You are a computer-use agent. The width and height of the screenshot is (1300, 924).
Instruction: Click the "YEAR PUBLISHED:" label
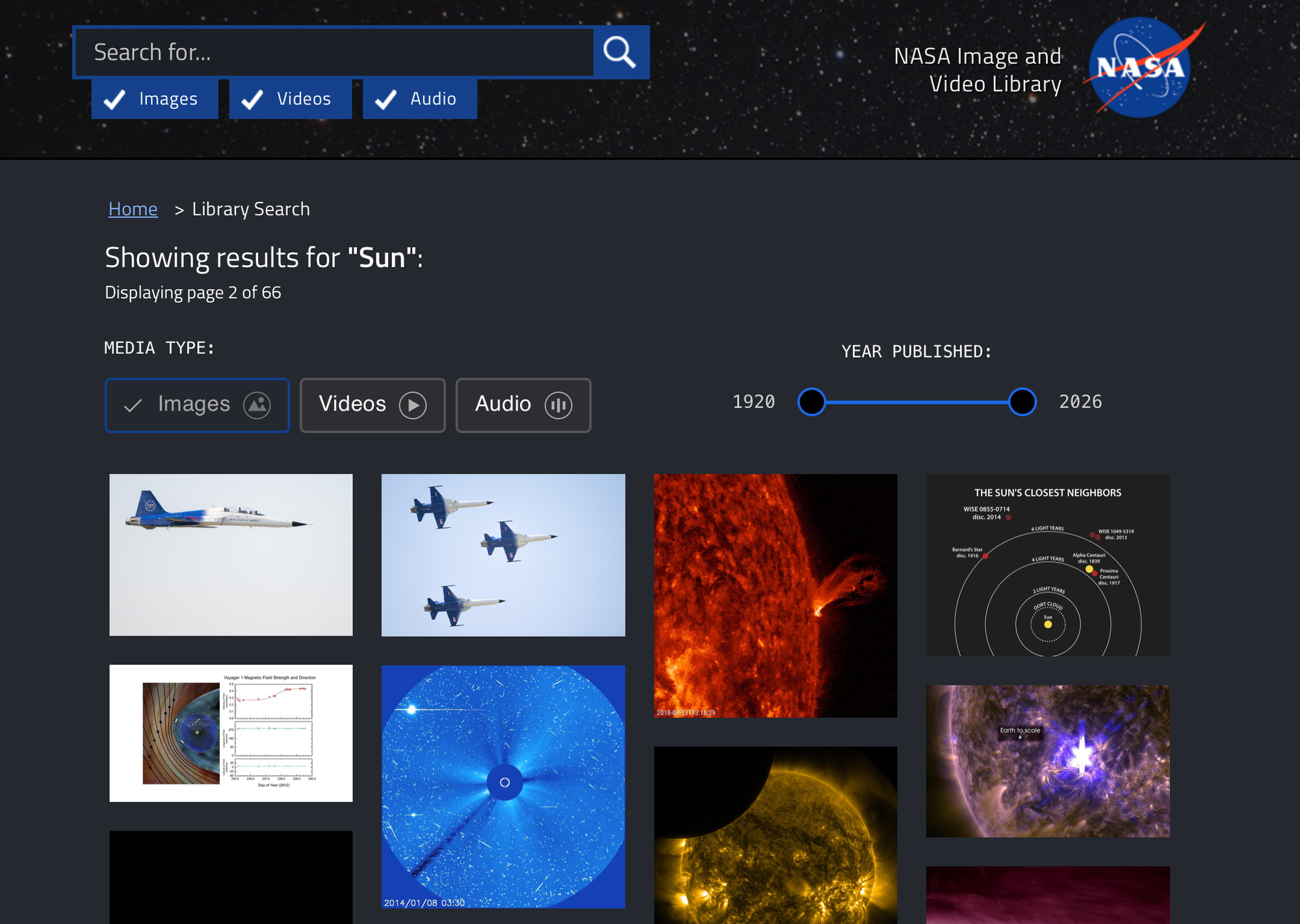(916, 352)
